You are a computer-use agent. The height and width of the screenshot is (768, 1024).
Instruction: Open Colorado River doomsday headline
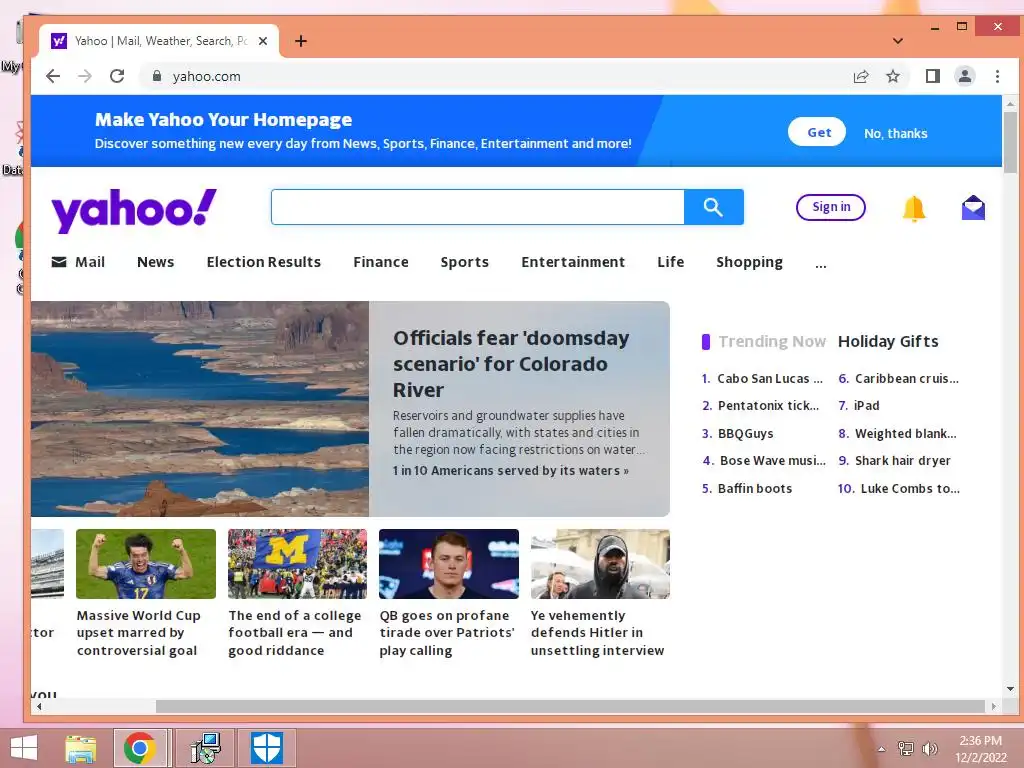[x=511, y=364]
